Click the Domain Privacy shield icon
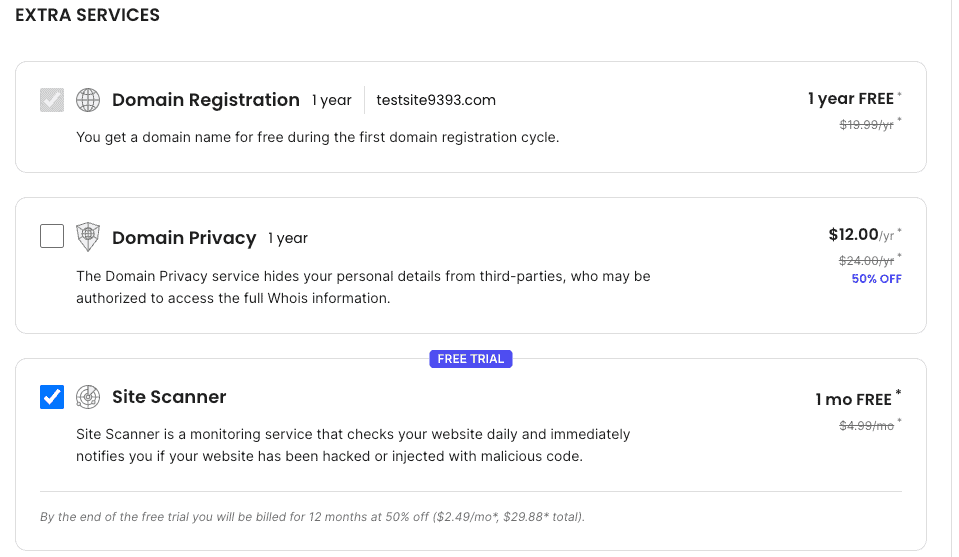 pos(89,237)
